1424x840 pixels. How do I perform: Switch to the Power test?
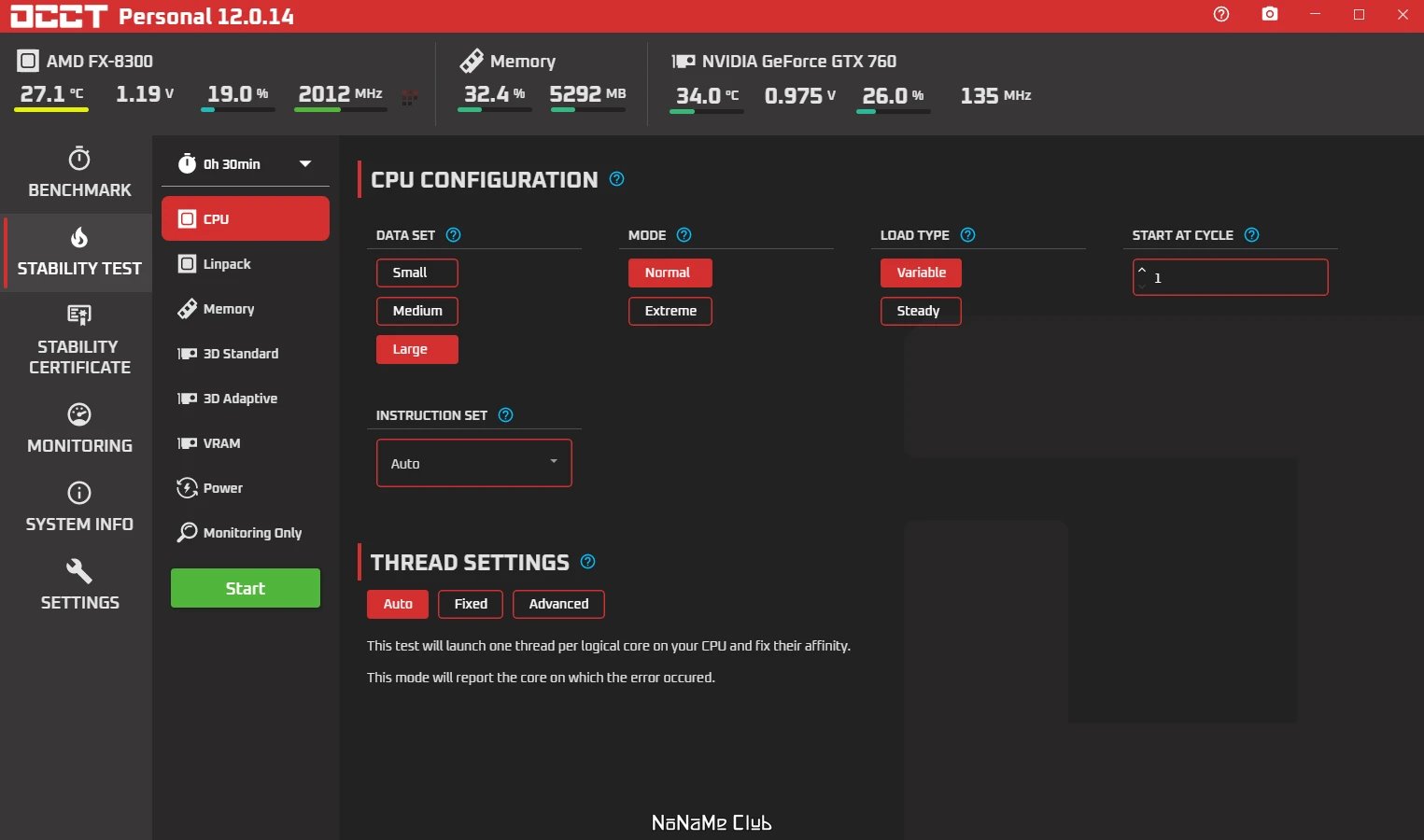pyautogui.click(x=246, y=488)
